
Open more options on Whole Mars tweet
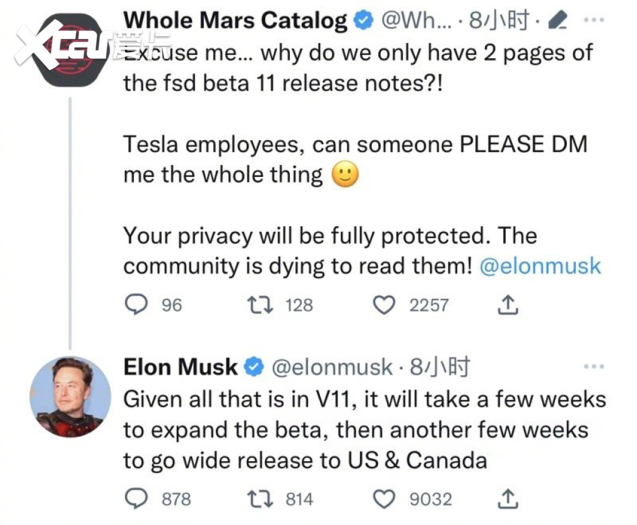click(x=594, y=20)
